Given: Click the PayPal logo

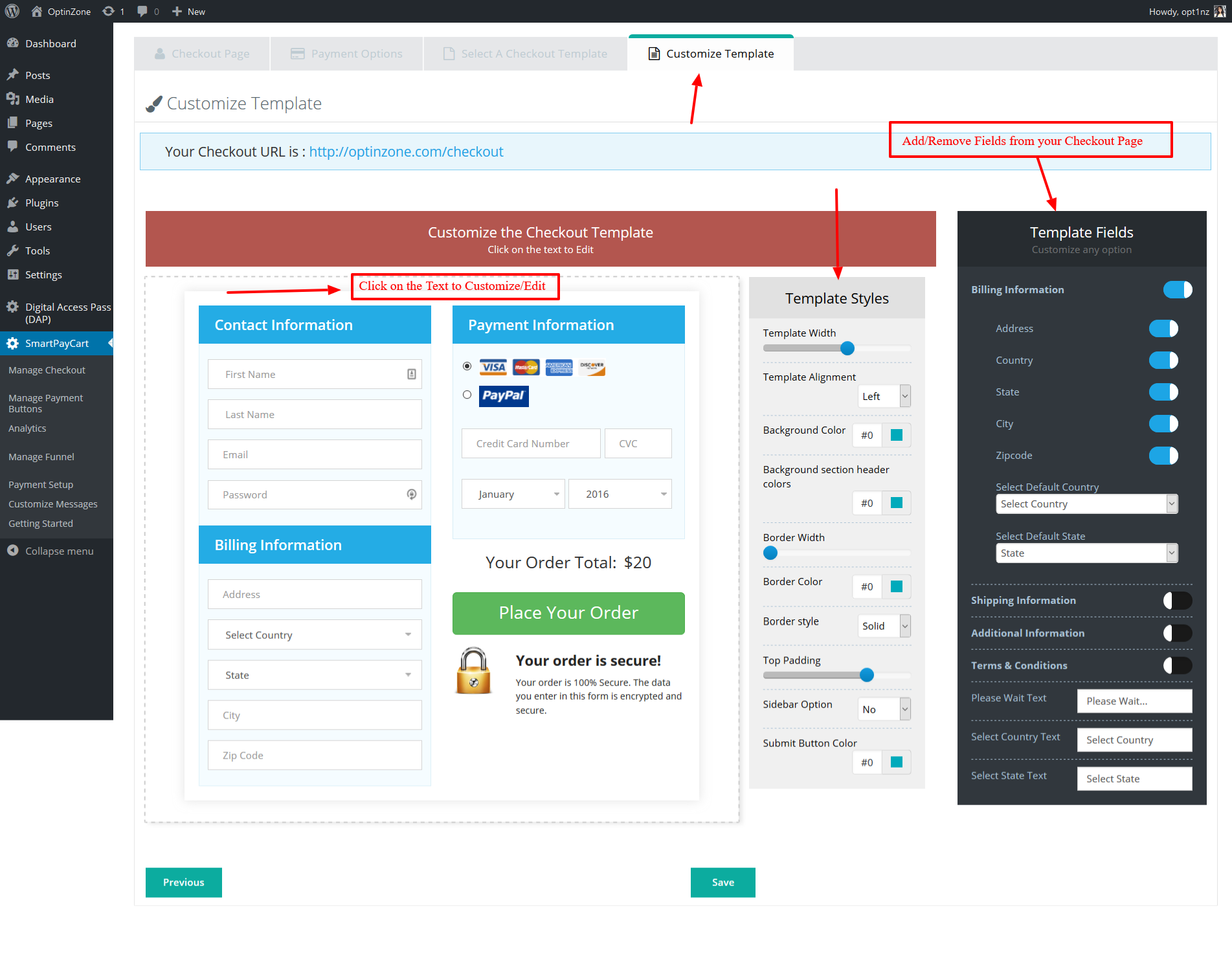Looking at the screenshot, I should (x=503, y=395).
